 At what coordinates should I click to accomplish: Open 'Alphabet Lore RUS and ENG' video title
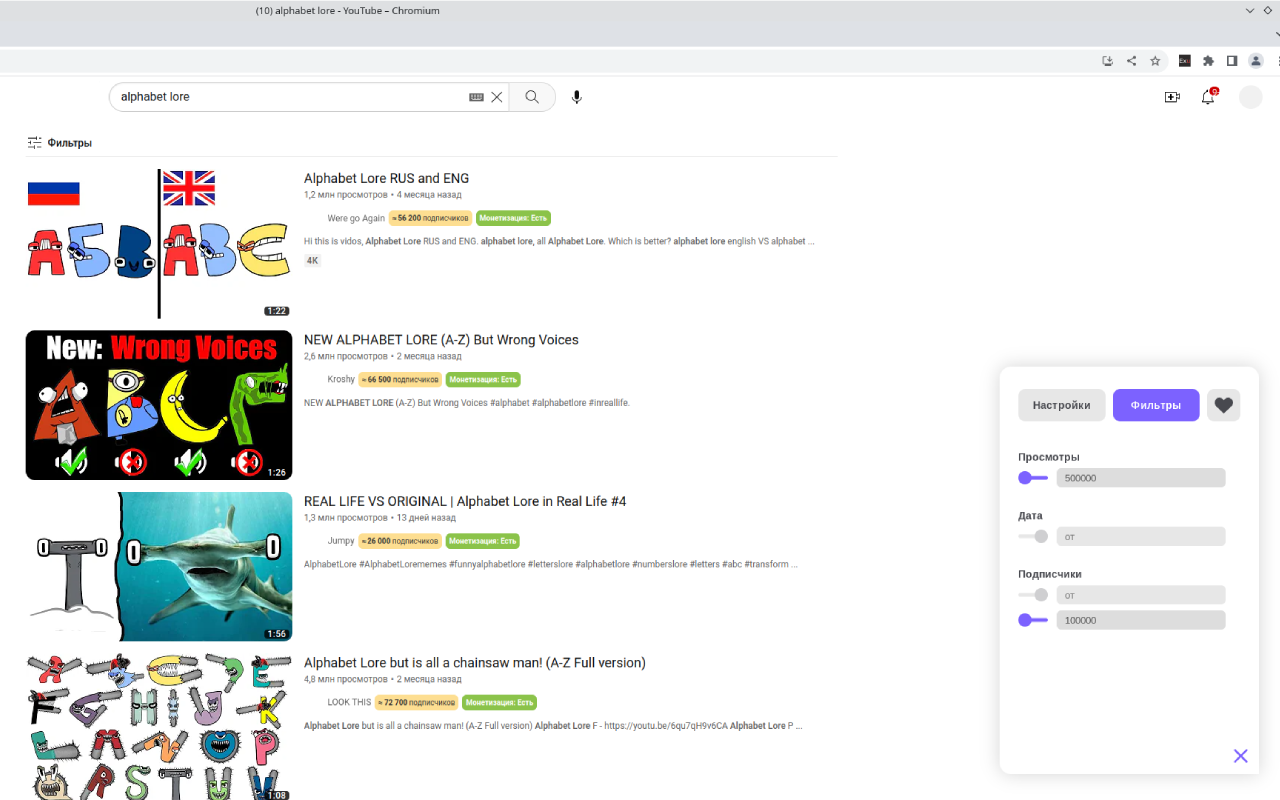click(x=386, y=178)
